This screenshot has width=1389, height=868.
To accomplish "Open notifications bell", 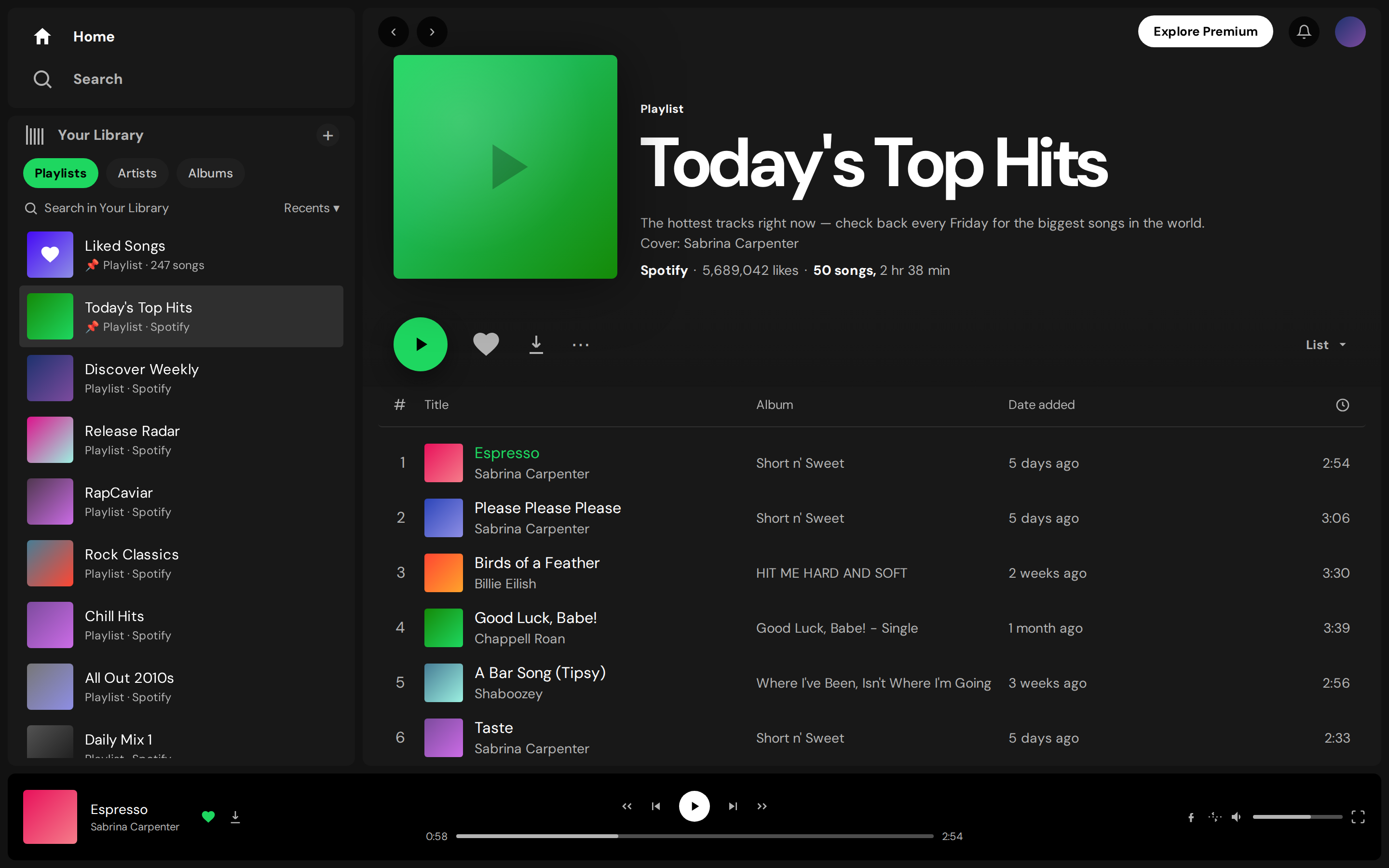I will pyautogui.click(x=1304, y=31).
